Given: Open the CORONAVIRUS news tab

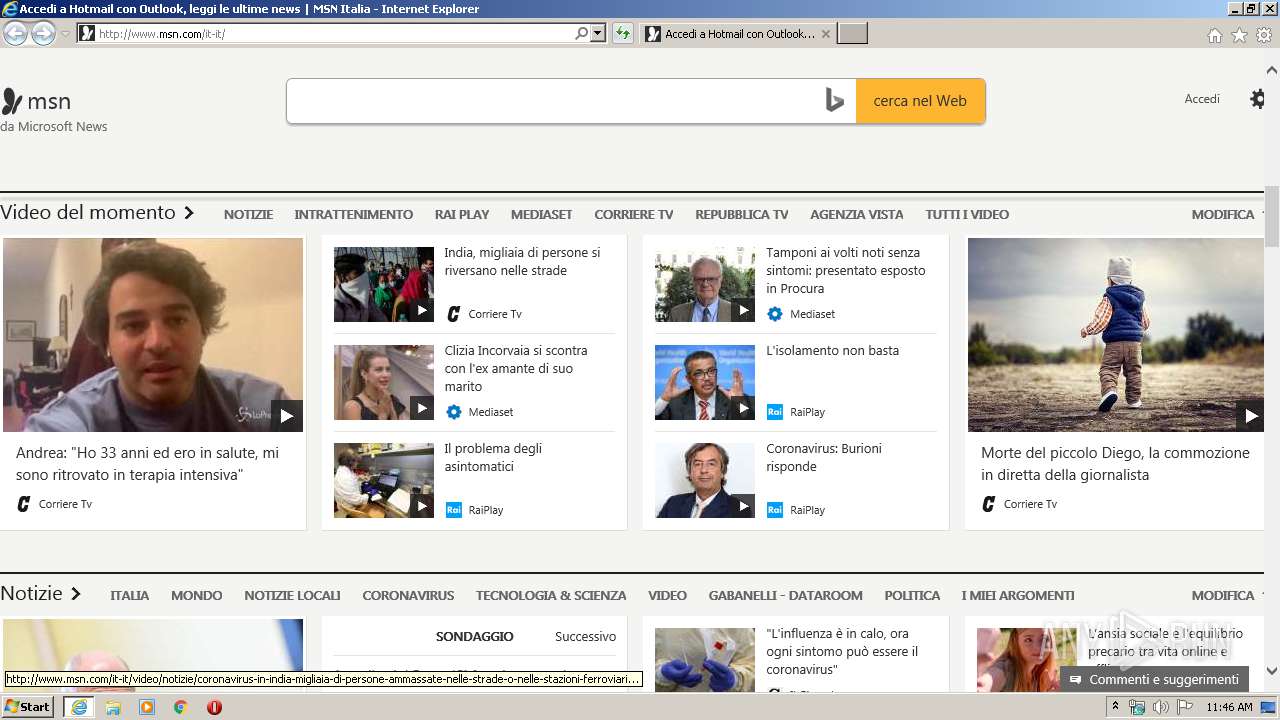Looking at the screenshot, I should click(408, 595).
